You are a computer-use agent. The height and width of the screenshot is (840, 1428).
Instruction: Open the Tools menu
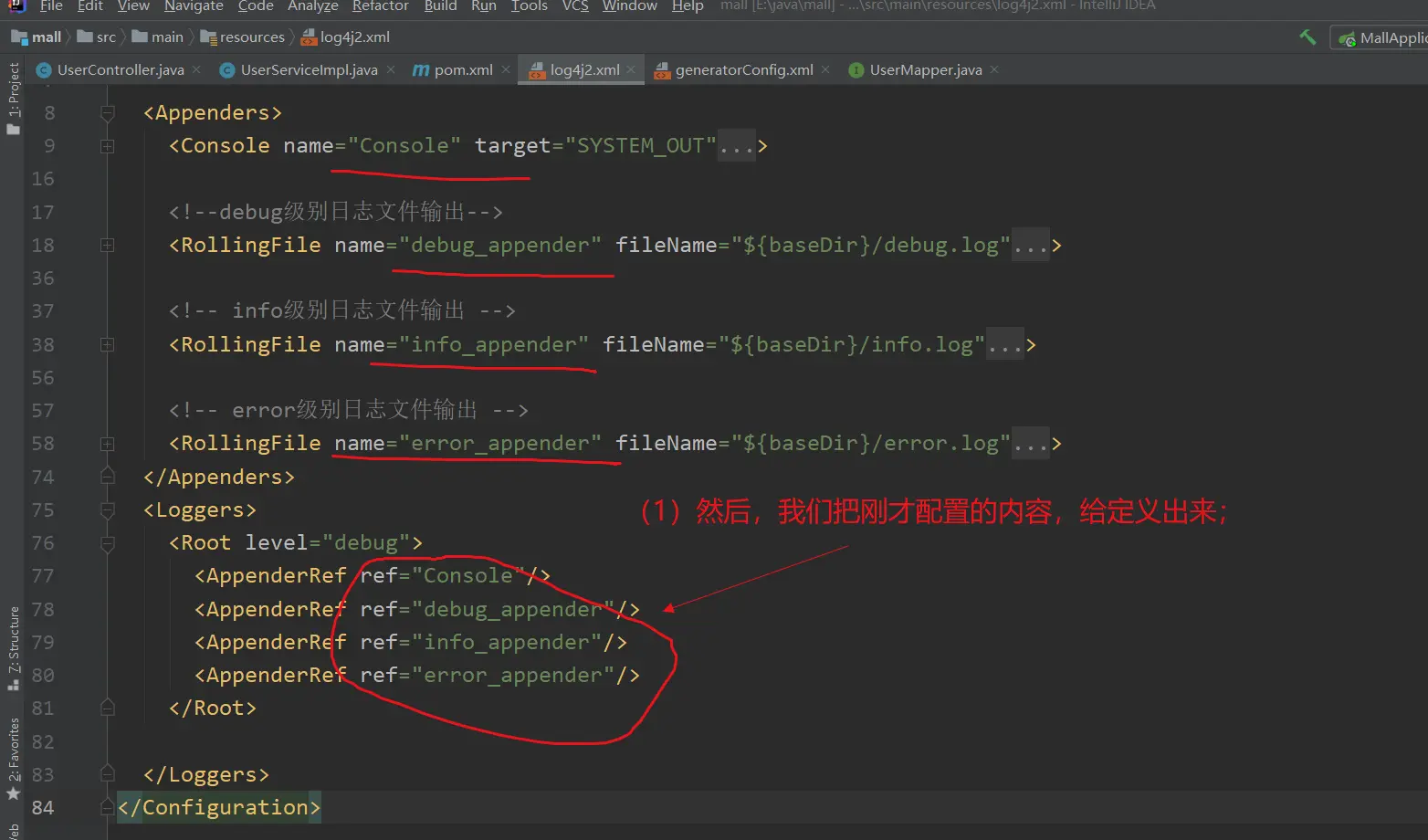[x=529, y=5]
